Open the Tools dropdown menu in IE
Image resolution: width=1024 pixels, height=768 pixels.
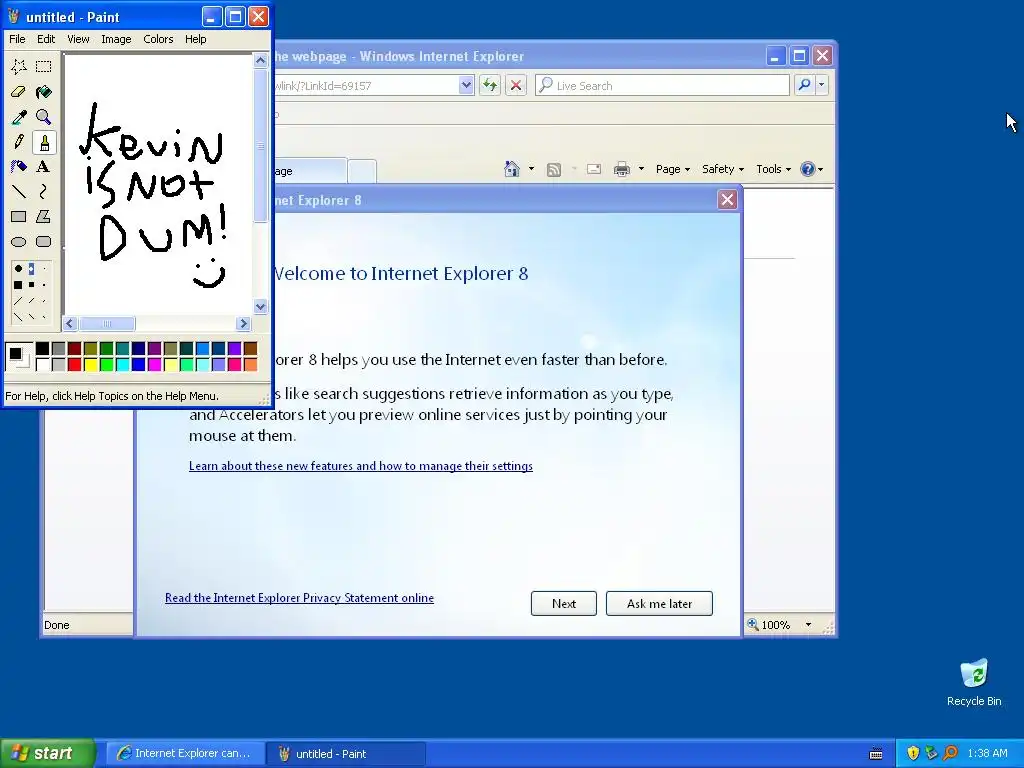[773, 169]
